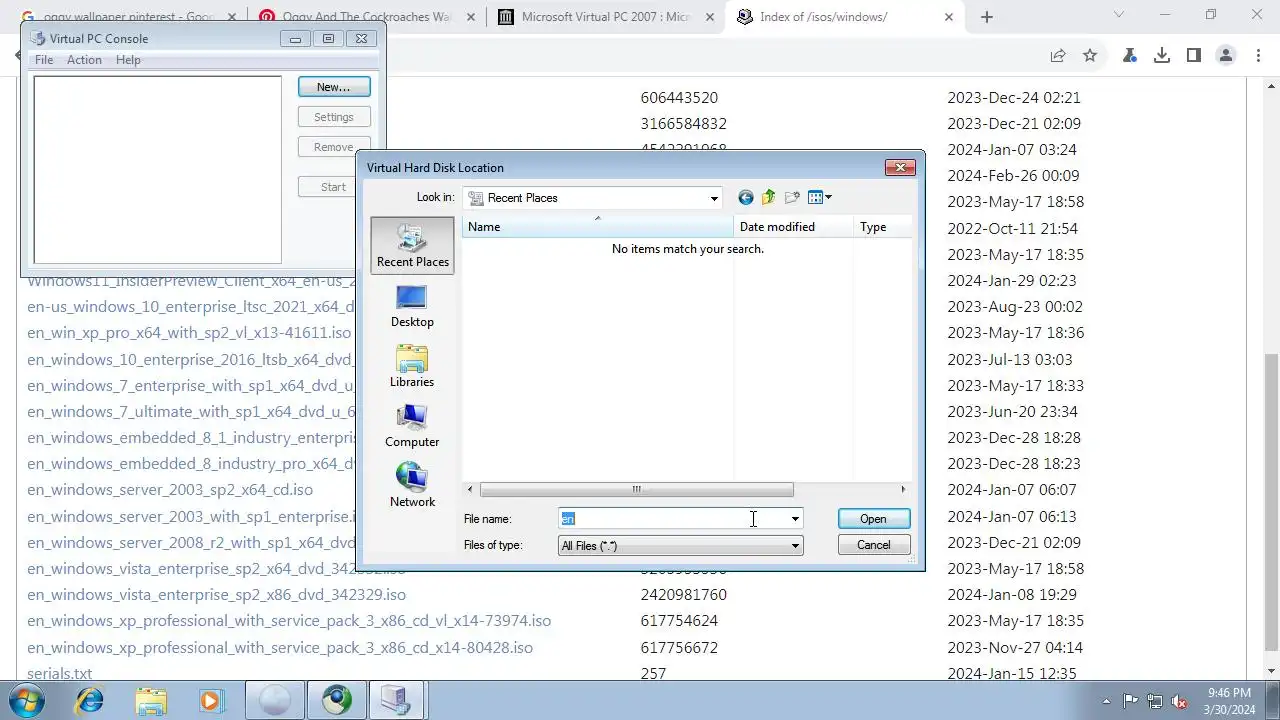The height and width of the screenshot is (720, 1280).
Task: Open en_win_xp_pro_x64_with_sp2 iso link
Action: [190, 333]
